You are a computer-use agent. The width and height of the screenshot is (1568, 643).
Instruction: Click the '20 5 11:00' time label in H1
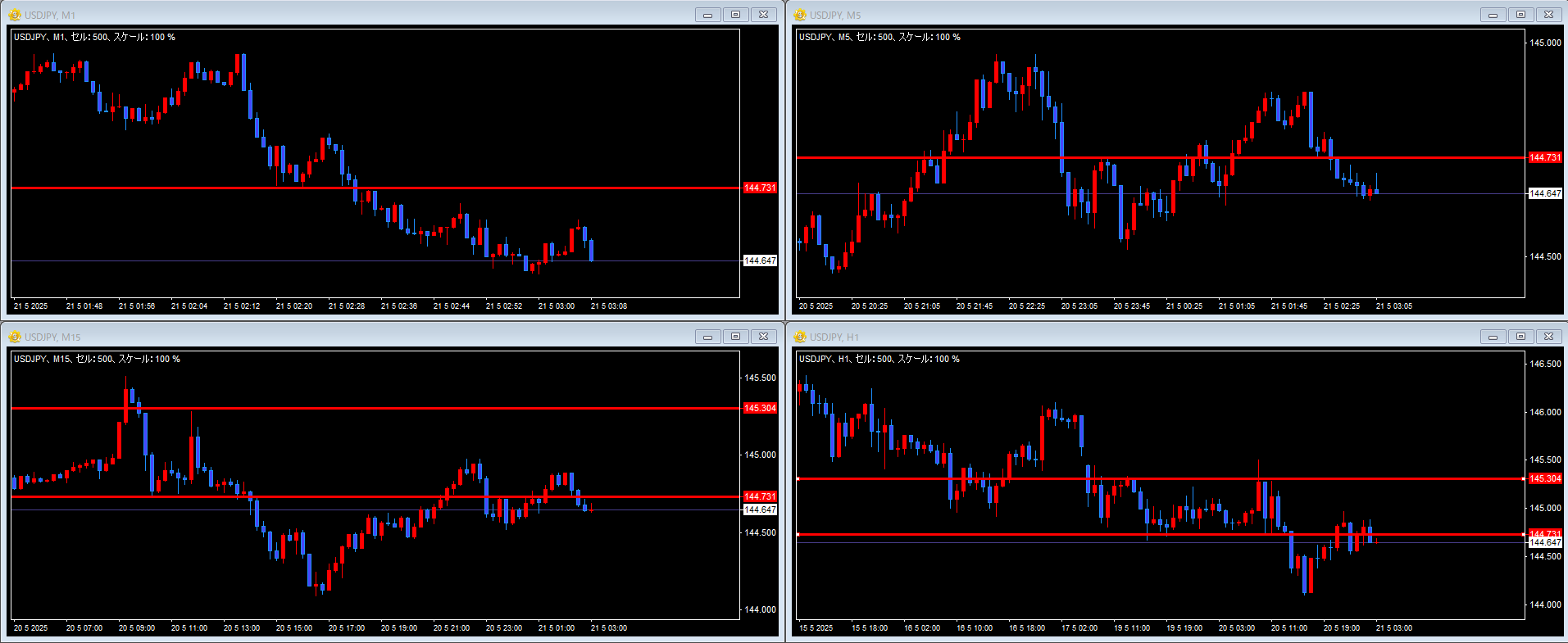[1289, 628]
